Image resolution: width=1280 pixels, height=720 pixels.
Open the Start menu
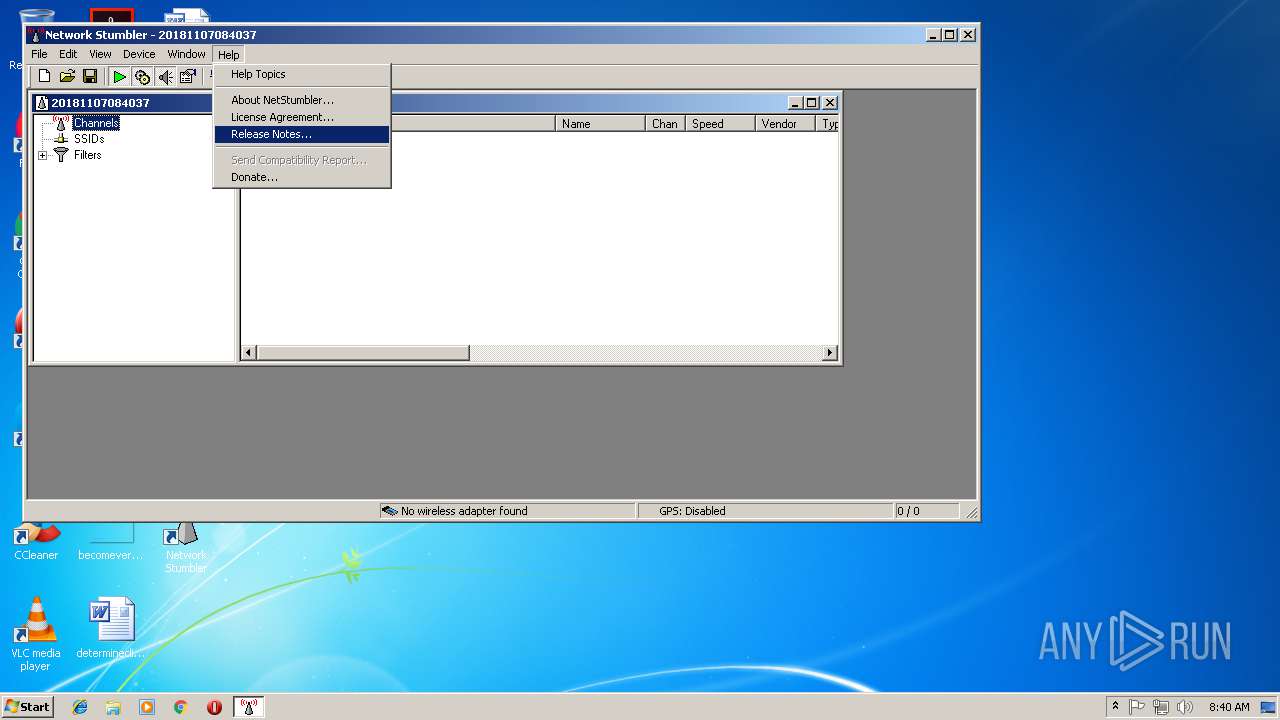(27, 707)
